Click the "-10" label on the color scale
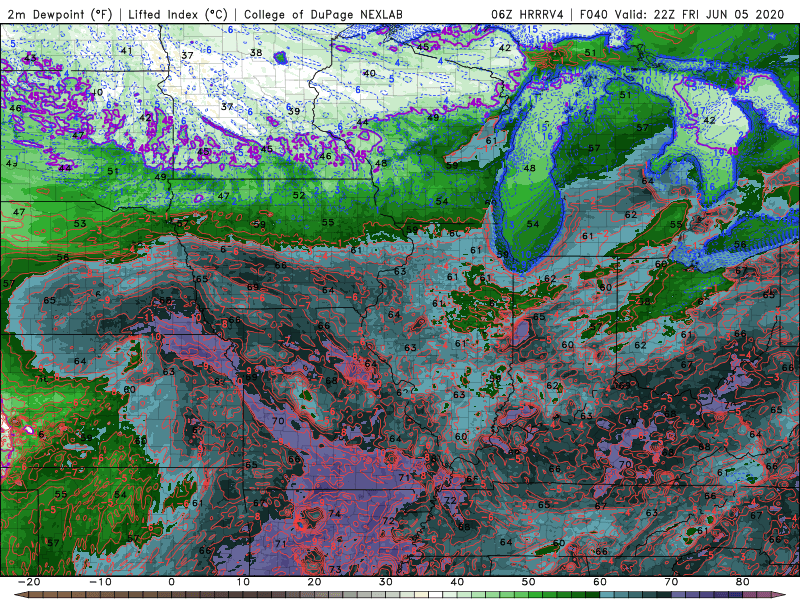 [x=100, y=582]
